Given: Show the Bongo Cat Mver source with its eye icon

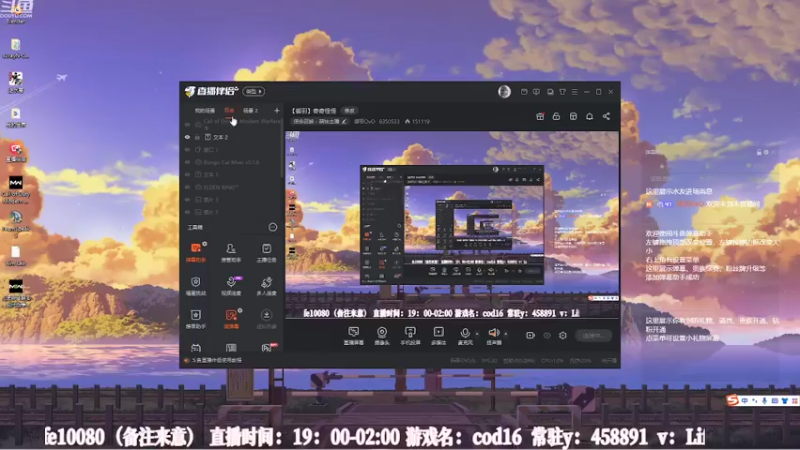Looking at the screenshot, I should (x=187, y=162).
